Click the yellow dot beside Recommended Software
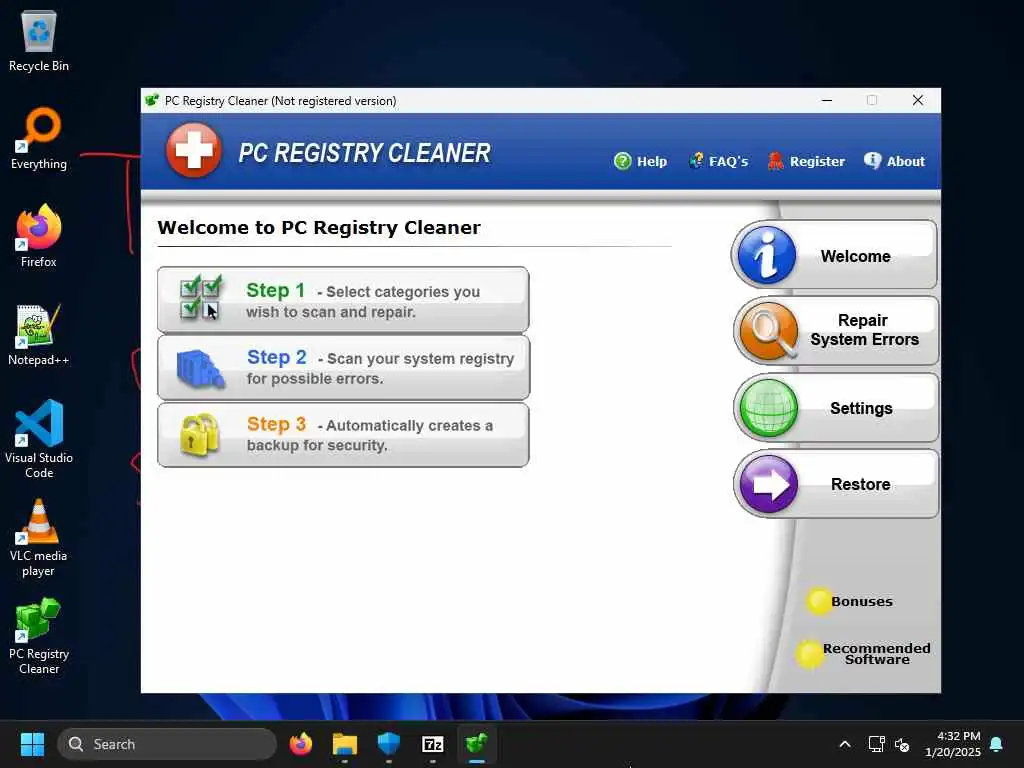This screenshot has height=768, width=1024. point(809,654)
